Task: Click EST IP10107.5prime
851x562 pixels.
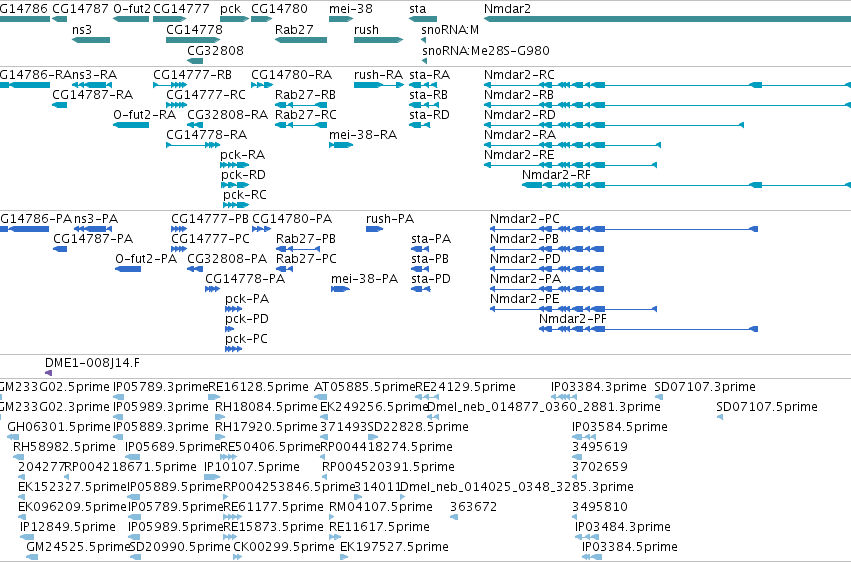Action: (251, 467)
